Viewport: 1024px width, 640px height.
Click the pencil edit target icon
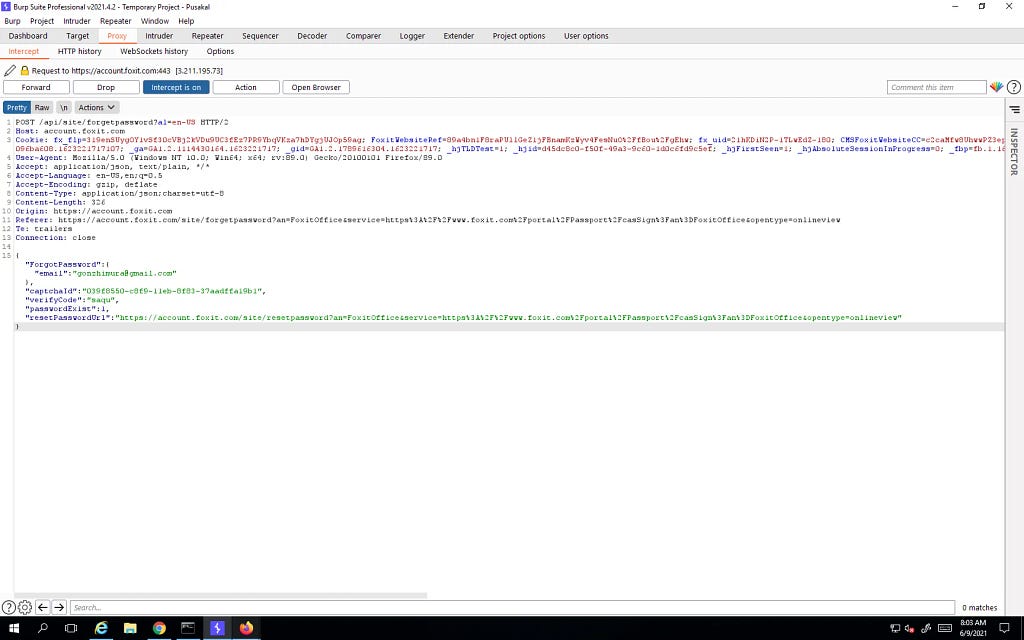click(10, 70)
